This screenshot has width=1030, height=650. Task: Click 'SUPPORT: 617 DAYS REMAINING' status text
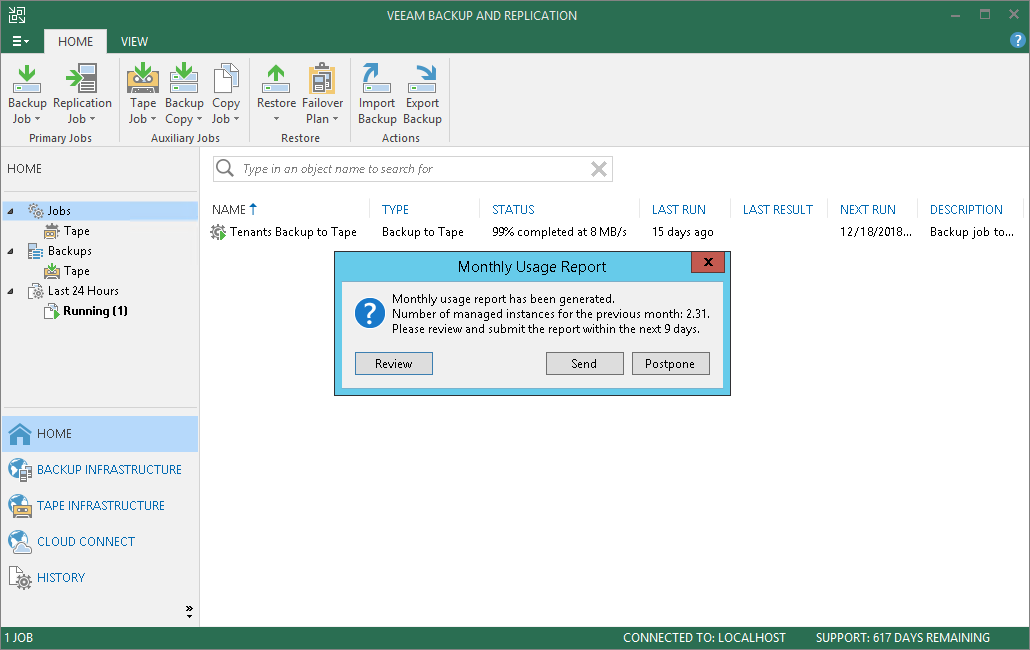coord(903,638)
